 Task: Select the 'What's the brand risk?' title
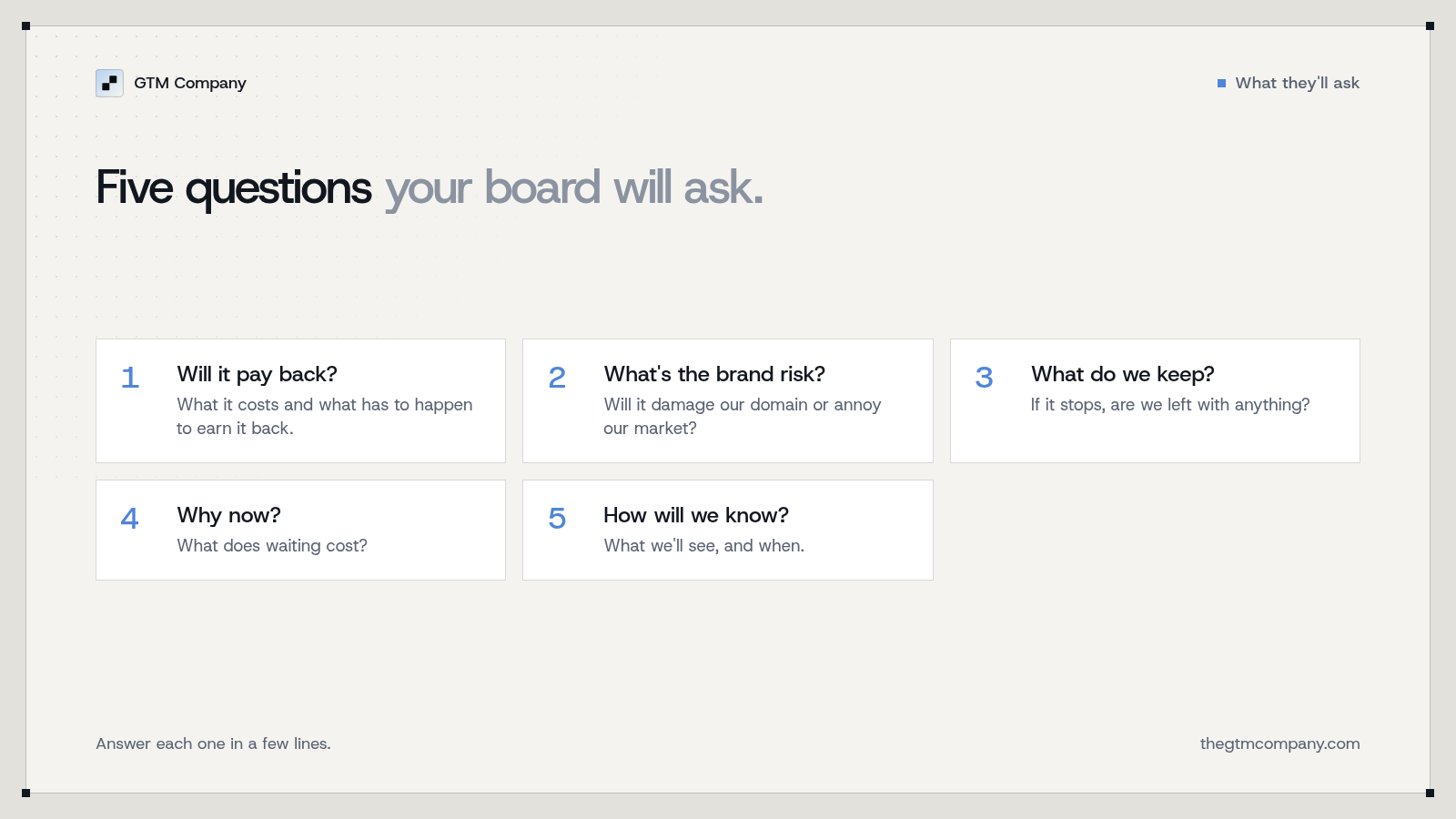pyautogui.click(x=714, y=374)
